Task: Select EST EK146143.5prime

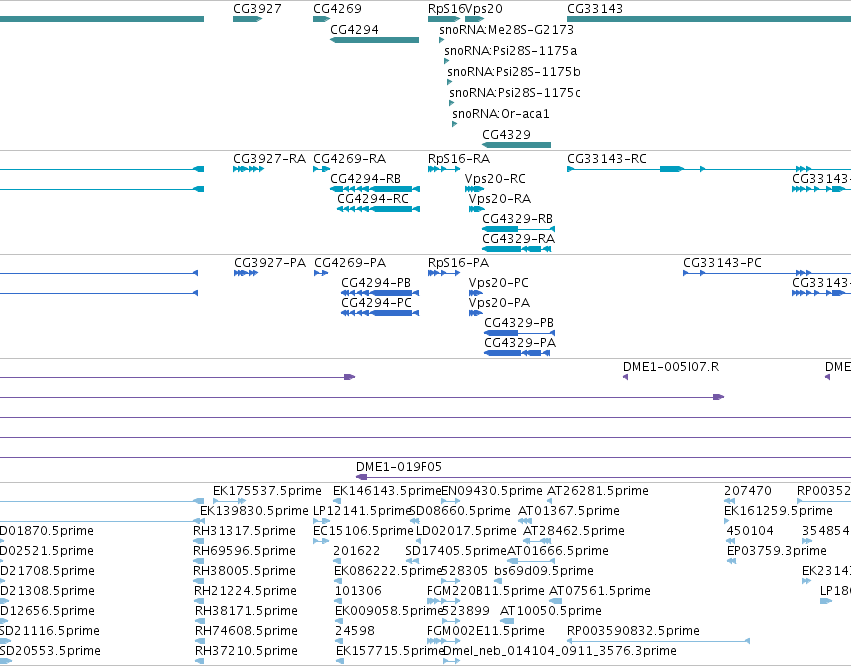Action: click(387, 491)
